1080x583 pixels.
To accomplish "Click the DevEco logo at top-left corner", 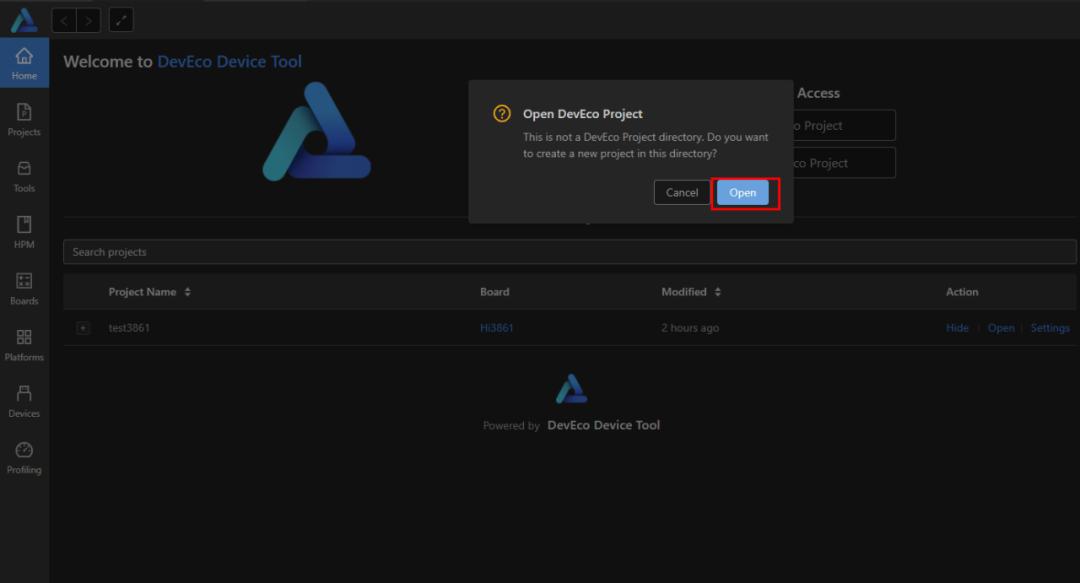I will pos(24,20).
